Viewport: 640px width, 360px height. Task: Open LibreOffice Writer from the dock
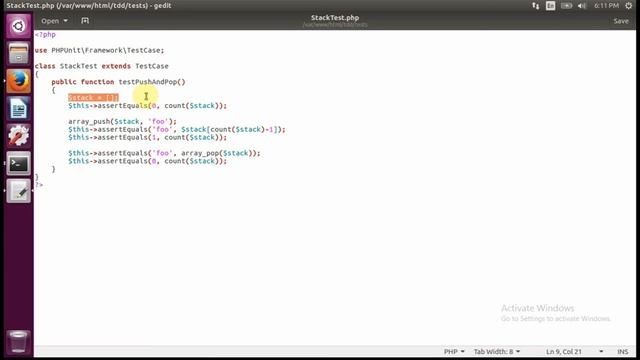pos(18,109)
